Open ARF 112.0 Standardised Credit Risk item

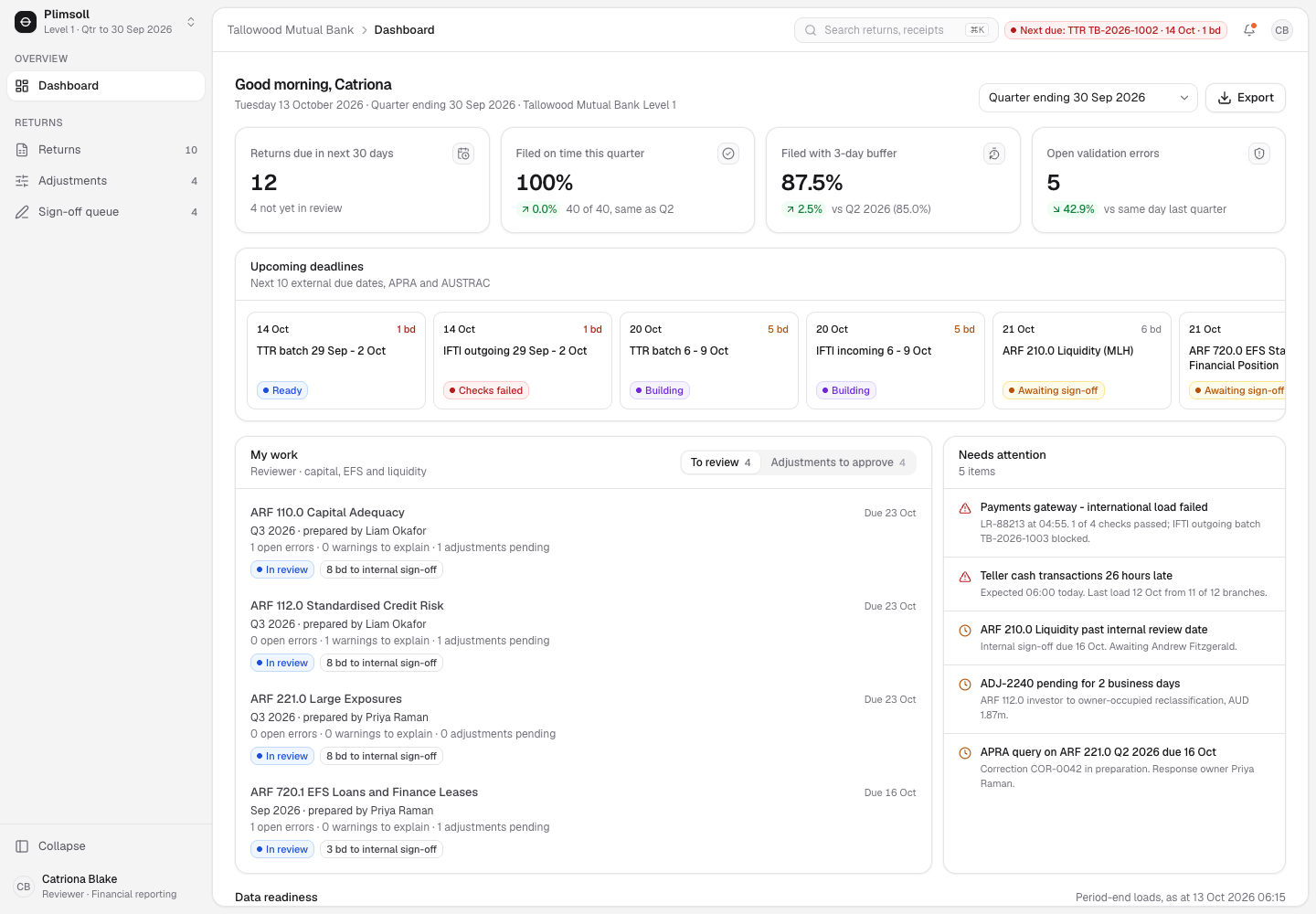(583, 635)
